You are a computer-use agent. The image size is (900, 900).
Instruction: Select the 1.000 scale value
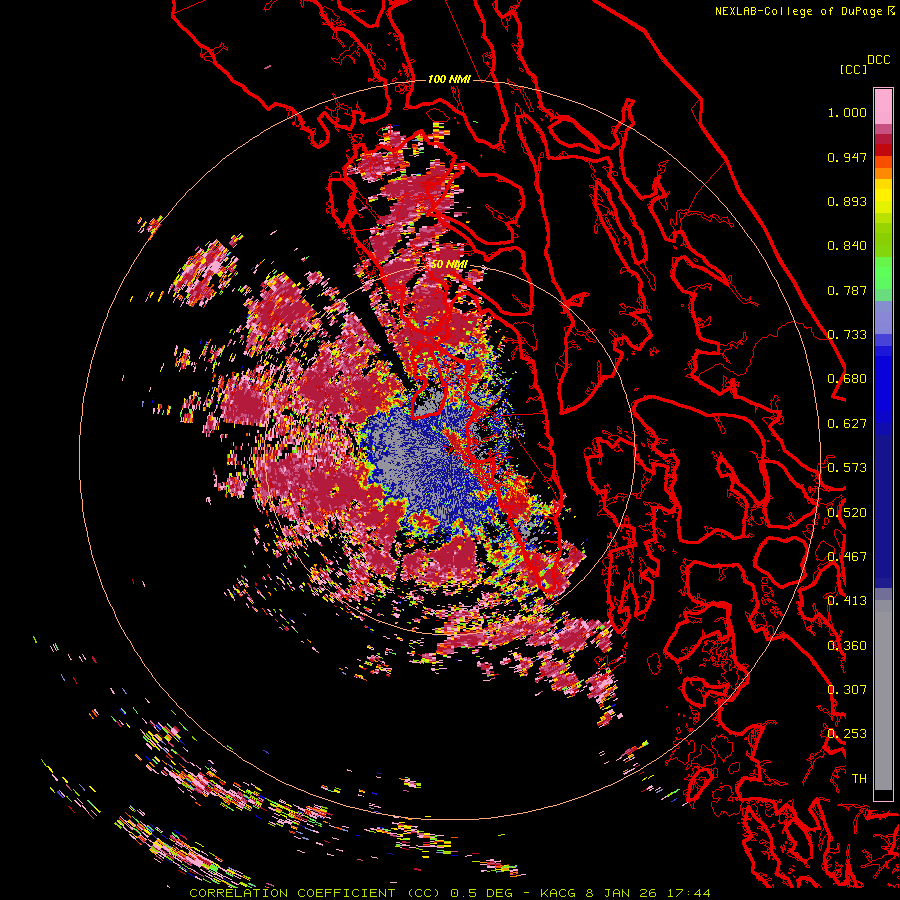pos(847,112)
